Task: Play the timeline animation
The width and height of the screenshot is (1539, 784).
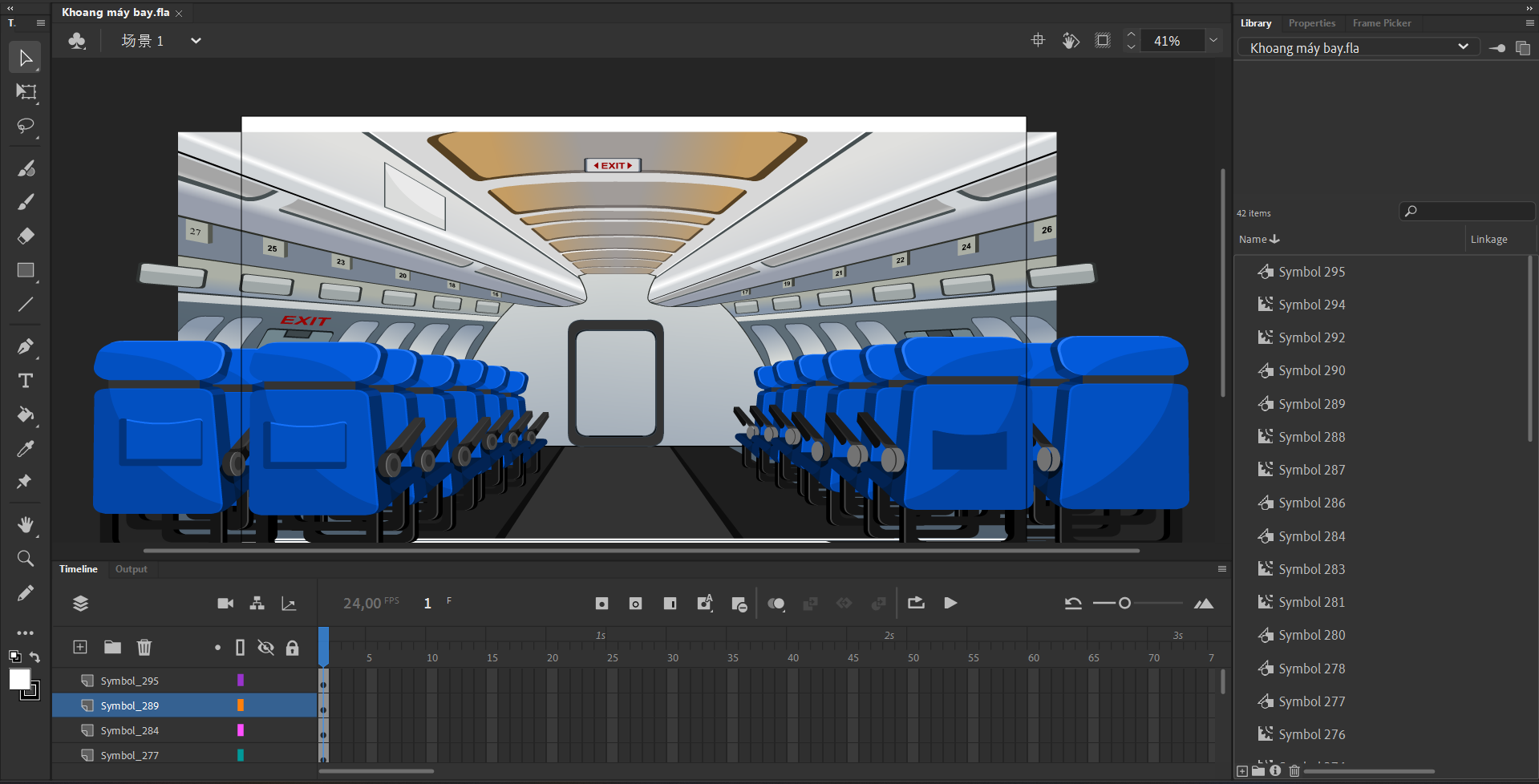Action: 950,603
